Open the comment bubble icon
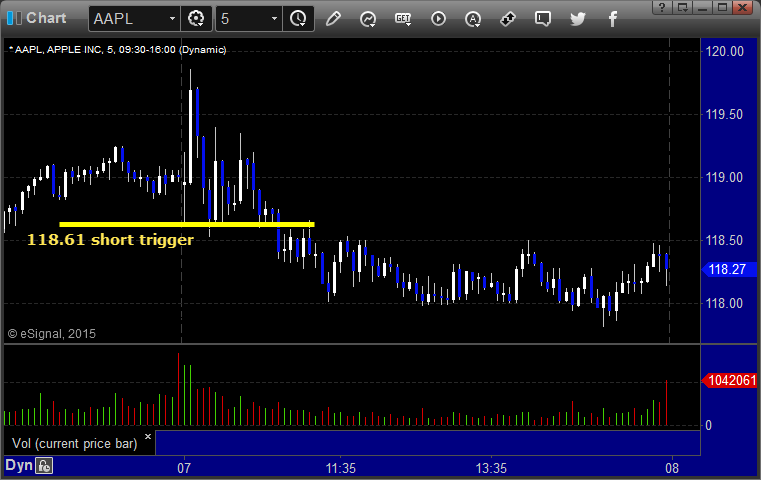Viewport: 761px width, 480px height. point(543,19)
